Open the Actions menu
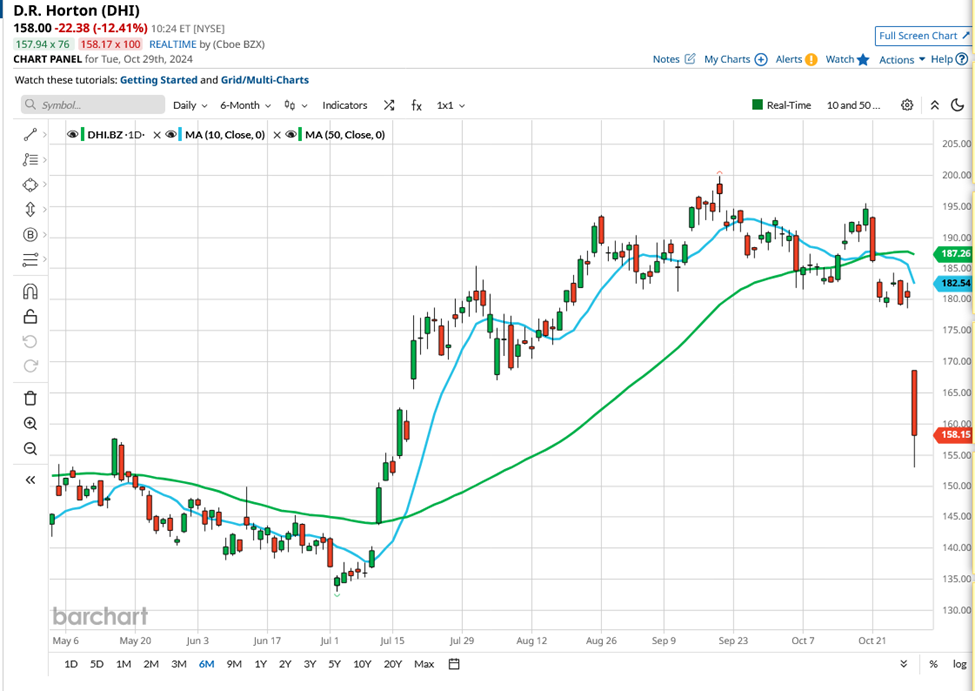The width and height of the screenshot is (975, 691). pos(901,60)
